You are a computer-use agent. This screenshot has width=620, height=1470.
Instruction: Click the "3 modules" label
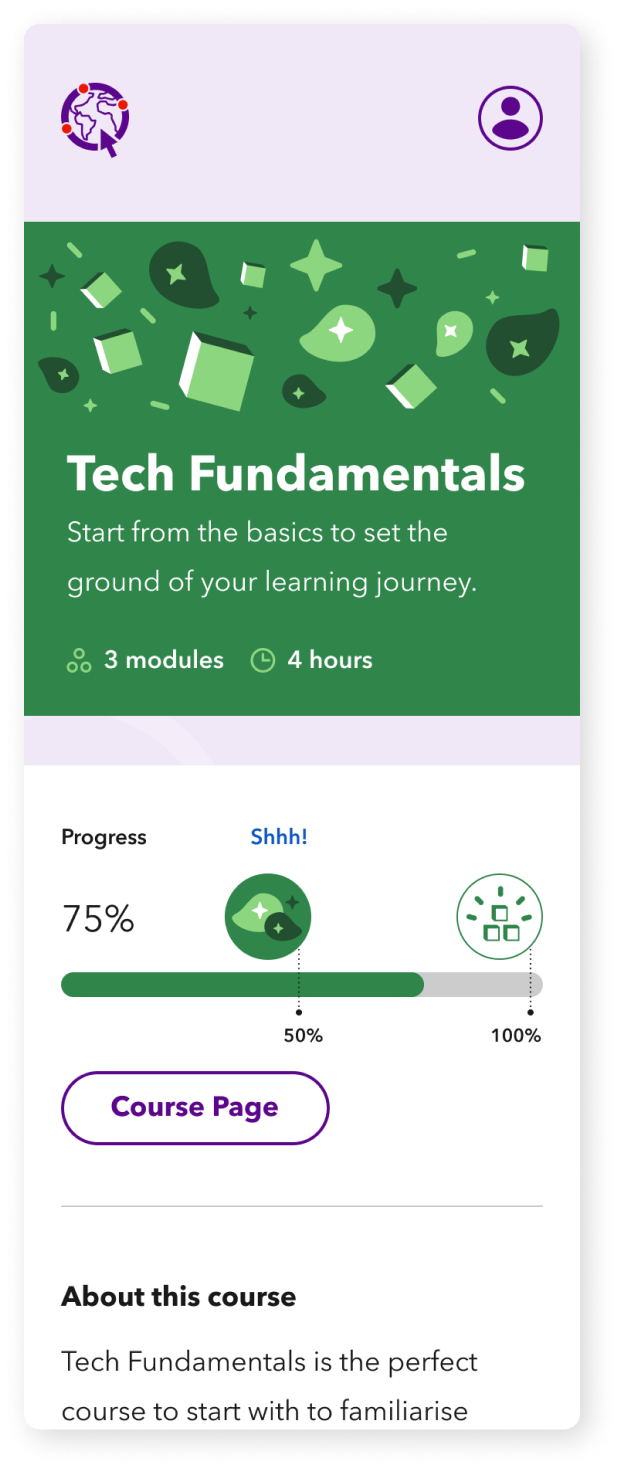[164, 660]
